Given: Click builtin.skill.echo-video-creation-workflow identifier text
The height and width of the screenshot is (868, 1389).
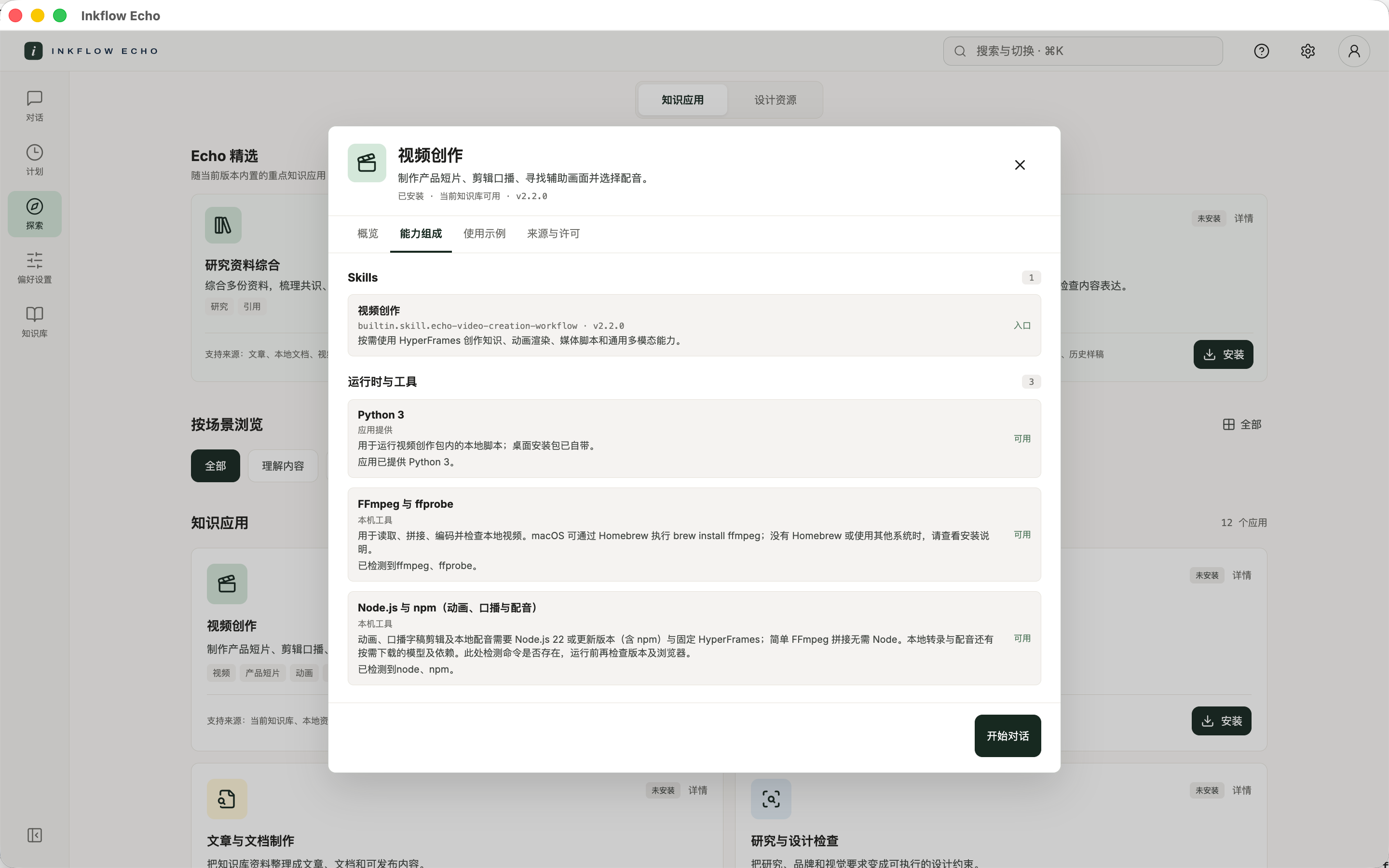Looking at the screenshot, I should (x=467, y=325).
